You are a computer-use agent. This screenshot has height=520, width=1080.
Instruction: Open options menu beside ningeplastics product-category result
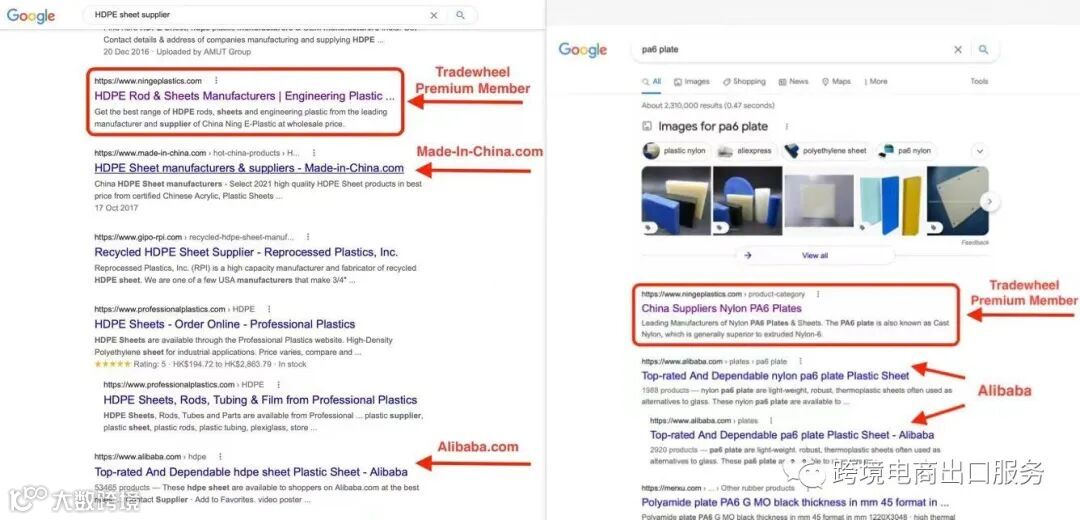[x=818, y=294]
